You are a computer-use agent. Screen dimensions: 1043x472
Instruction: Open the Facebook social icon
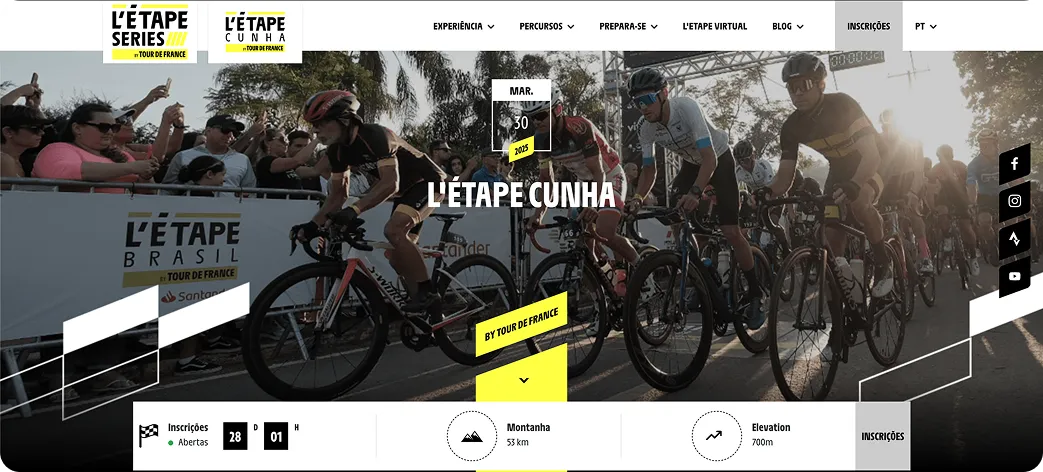pyautogui.click(x=1014, y=164)
